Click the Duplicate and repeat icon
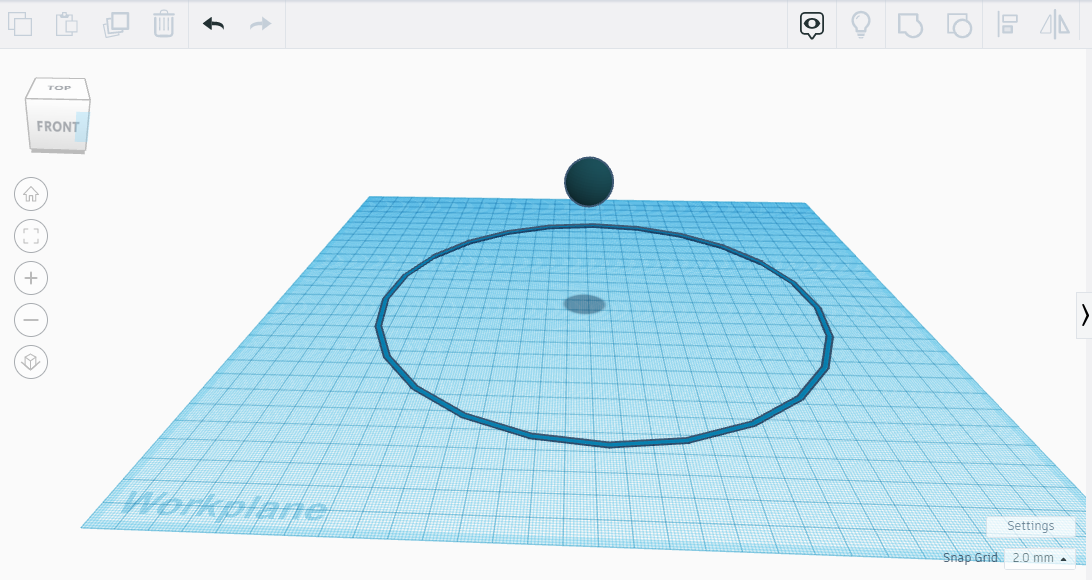1092x580 pixels. click(x=116, y=24)
